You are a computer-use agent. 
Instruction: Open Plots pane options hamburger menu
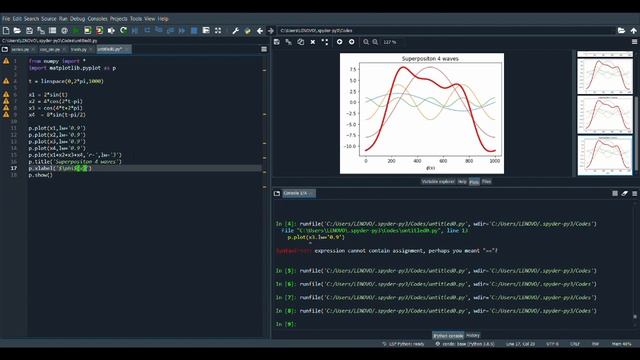[634, 42]
